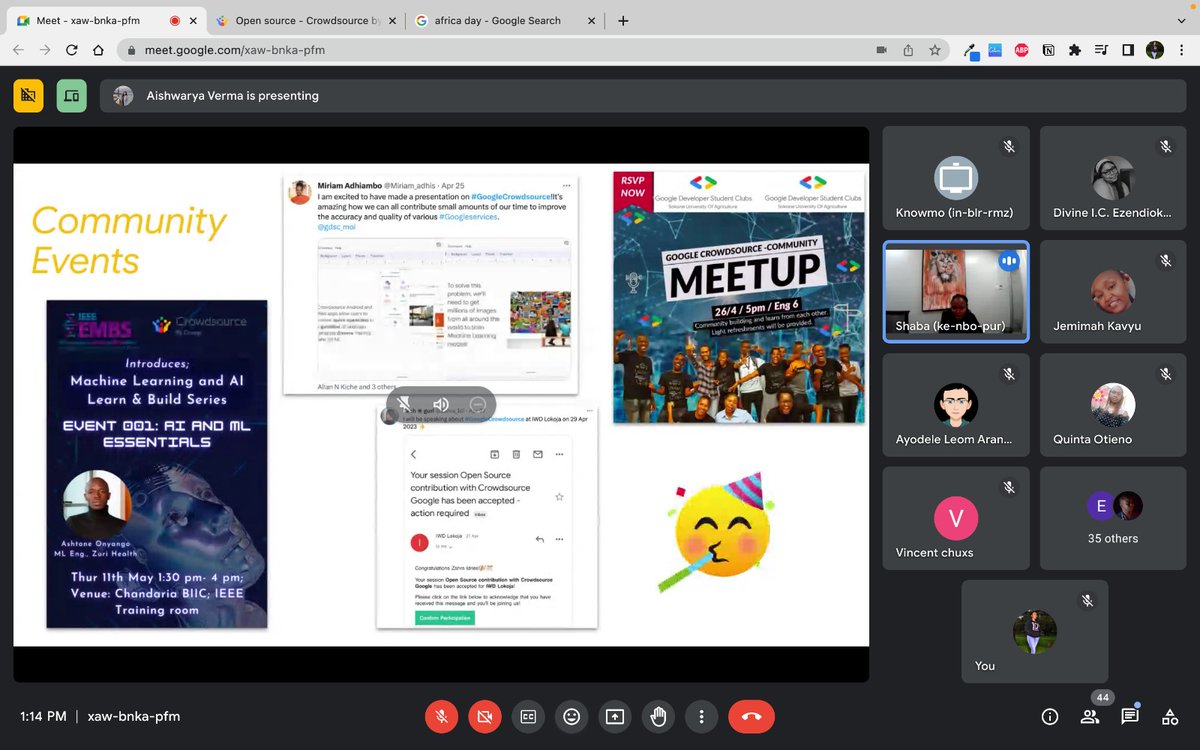Viewport: 1200px width, 750px height.
Task: Close the Meet tab
Action: coord(194,20)
